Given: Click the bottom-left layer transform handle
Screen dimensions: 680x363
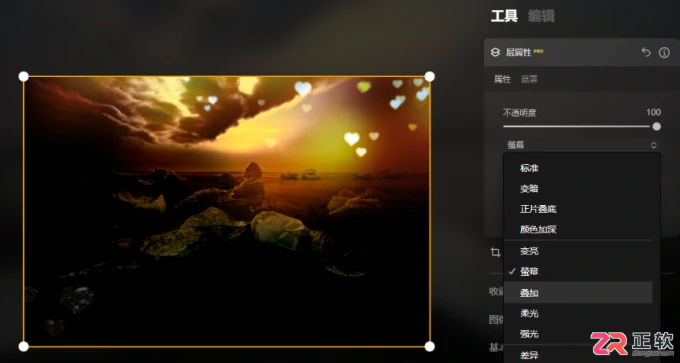Looking at the screenshot, I should coord(23,346).
